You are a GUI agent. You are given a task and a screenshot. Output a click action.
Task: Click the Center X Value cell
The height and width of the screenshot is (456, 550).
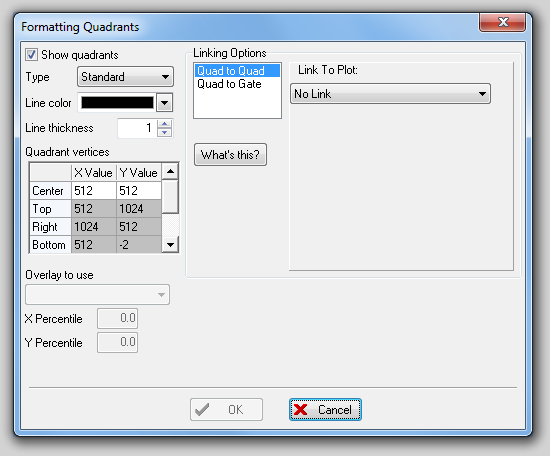94,191
